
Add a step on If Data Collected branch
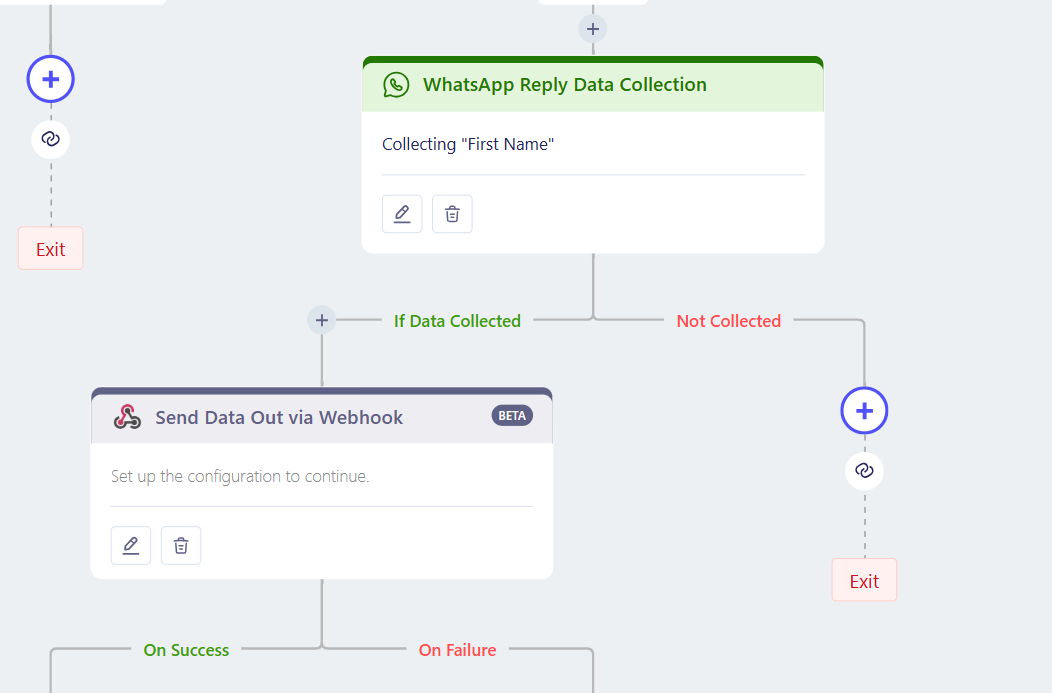coord(321,320)
